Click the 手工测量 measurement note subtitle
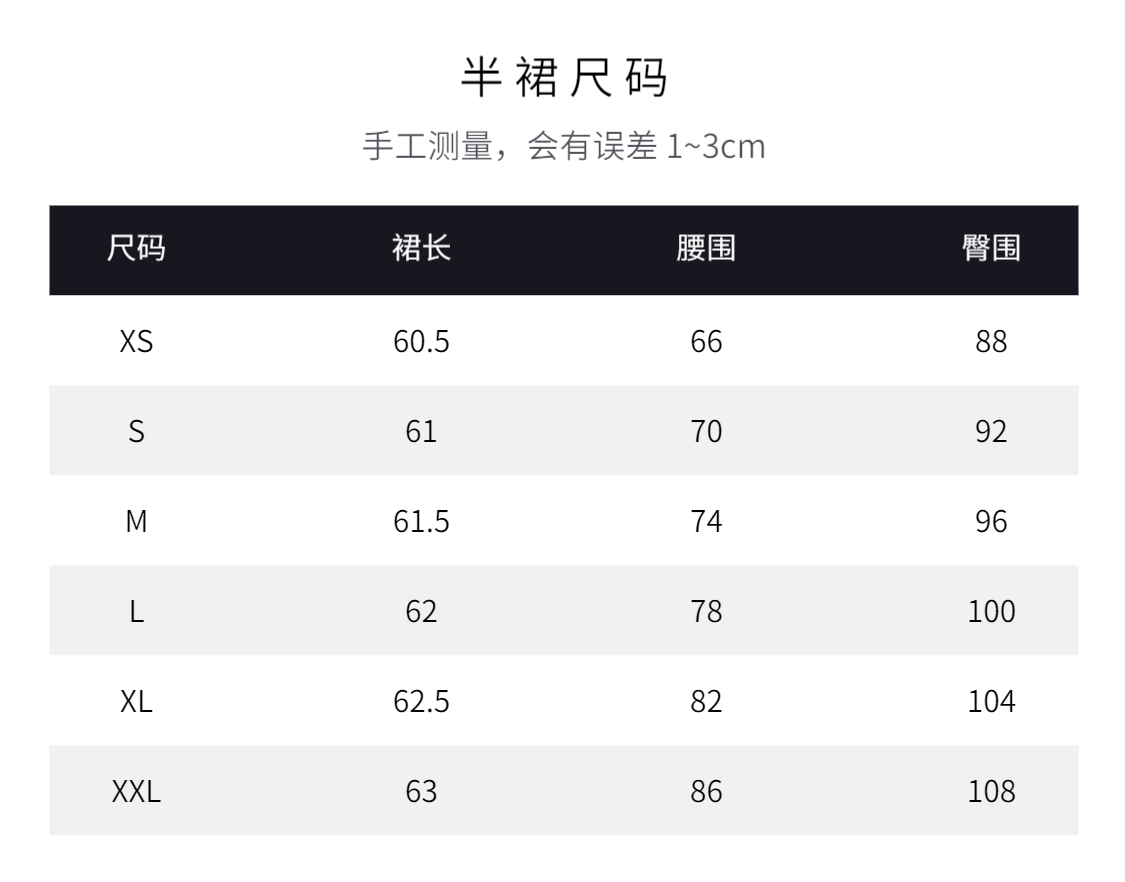The image size is (1125, 882). tap(563, 148)
